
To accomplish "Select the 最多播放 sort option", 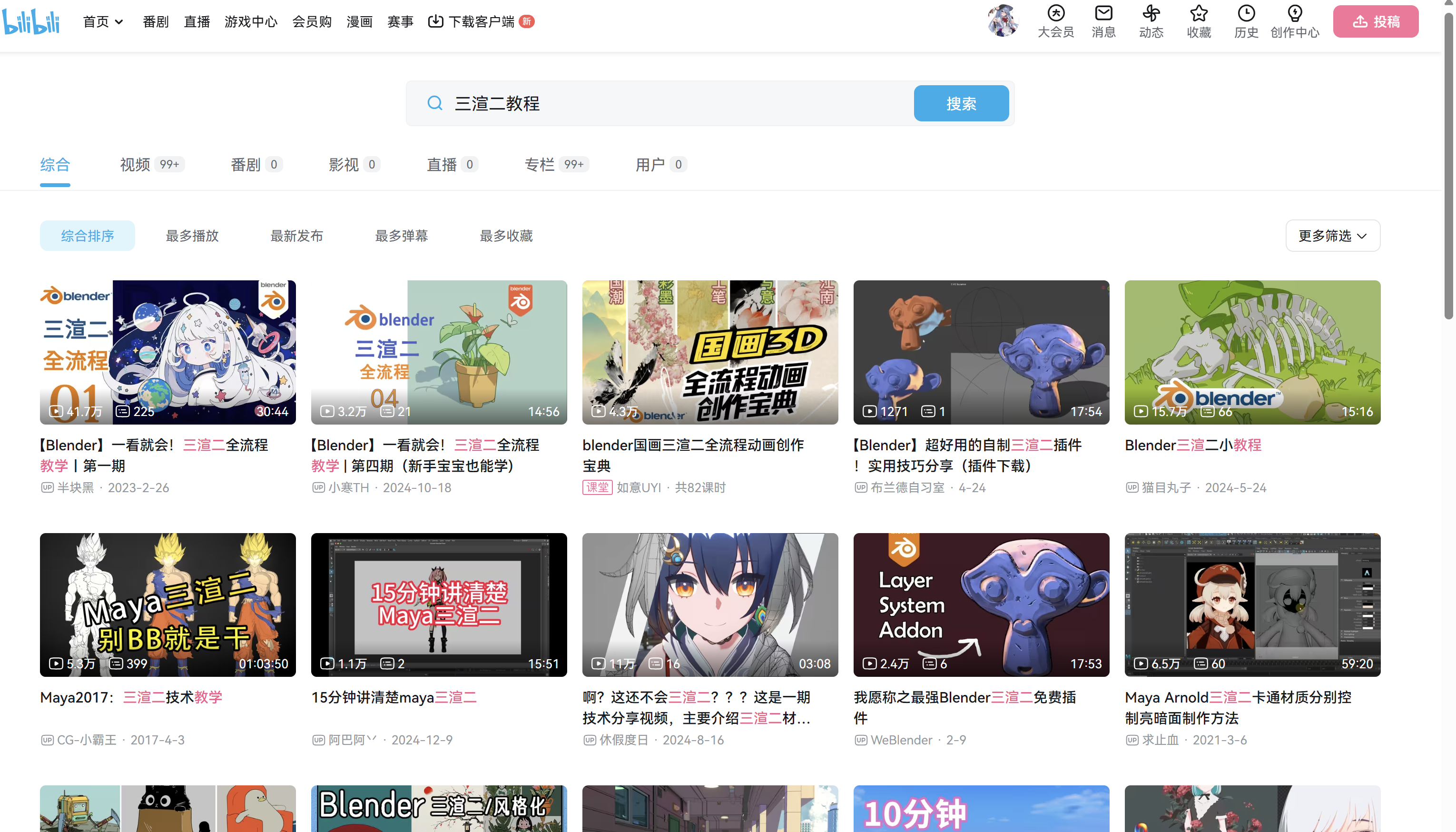I will pos(192,236).
